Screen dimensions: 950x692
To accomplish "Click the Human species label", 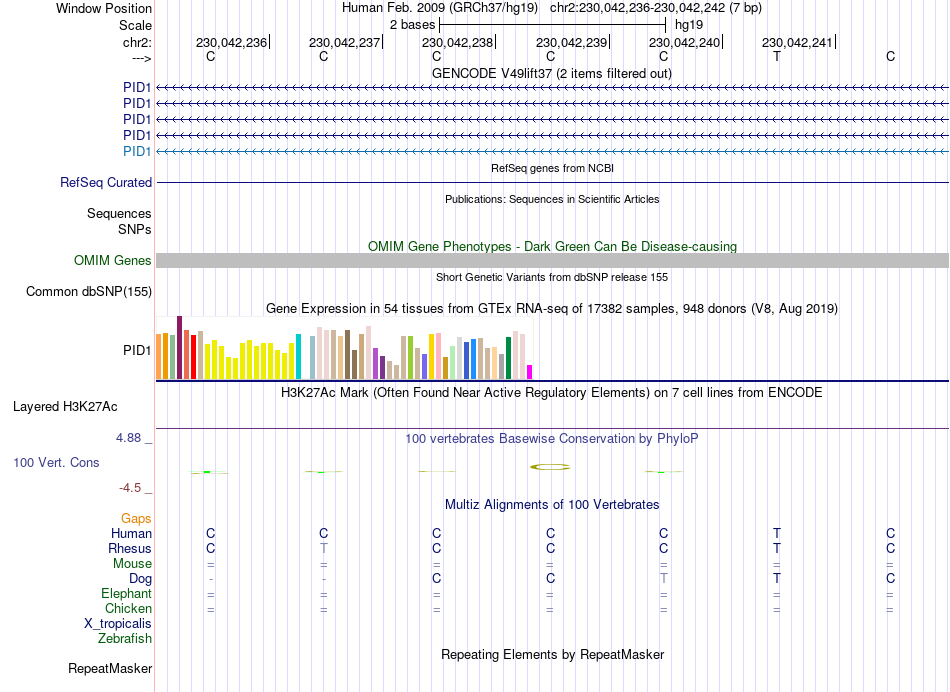I will tap(131, 533).
